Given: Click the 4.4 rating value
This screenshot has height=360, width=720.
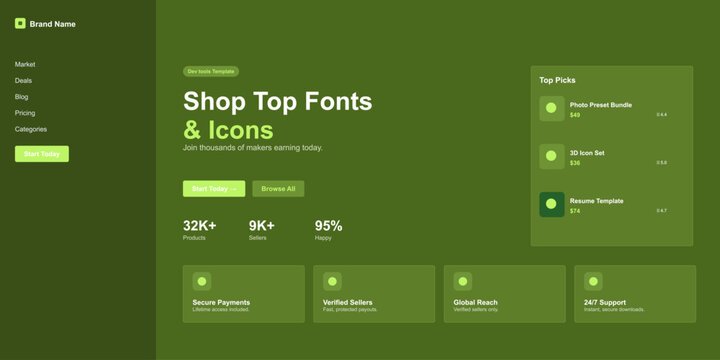Looking at the screenshot, I should click(662, 114).
